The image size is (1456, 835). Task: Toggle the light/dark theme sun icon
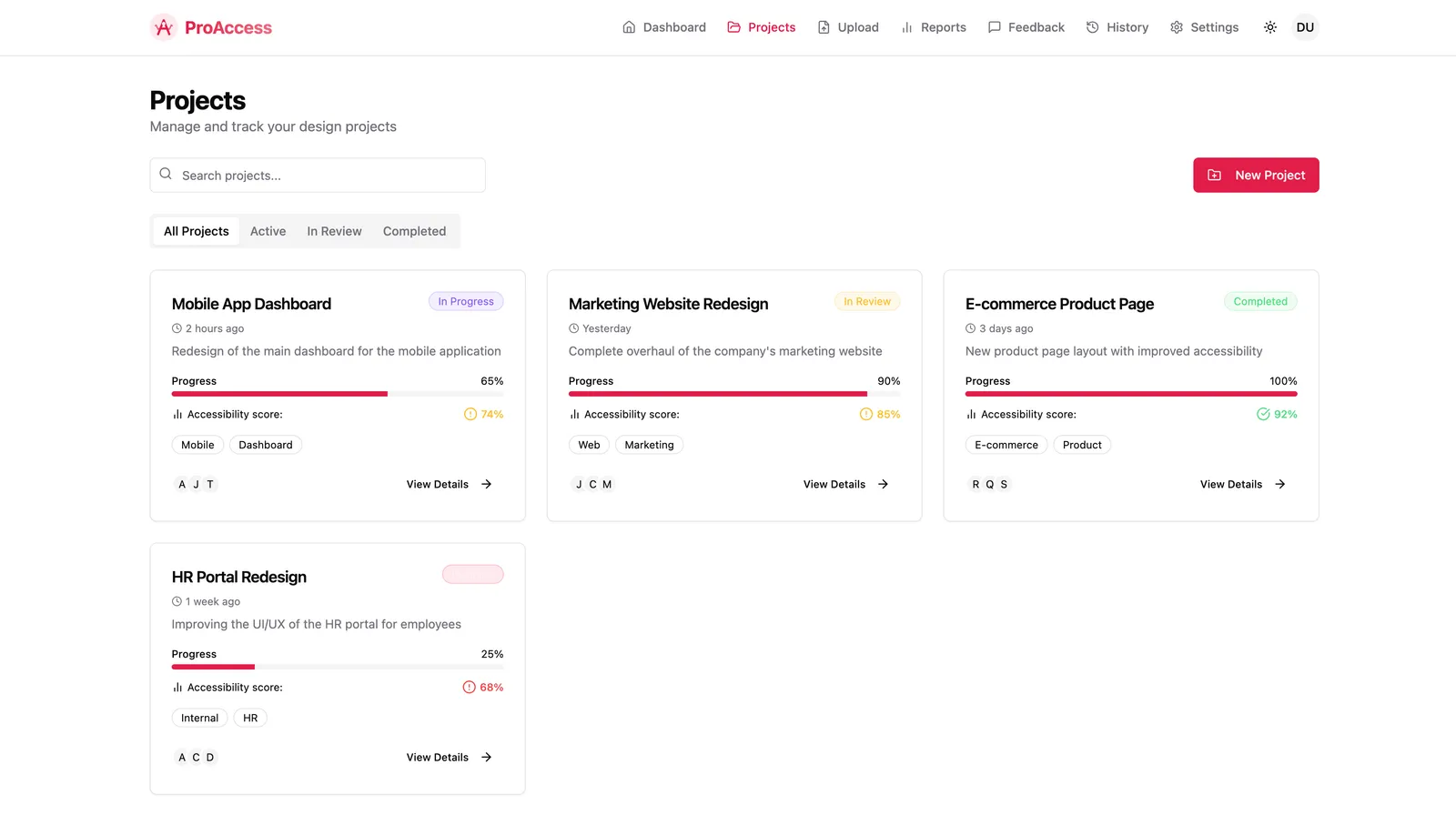coord(1270,27)
